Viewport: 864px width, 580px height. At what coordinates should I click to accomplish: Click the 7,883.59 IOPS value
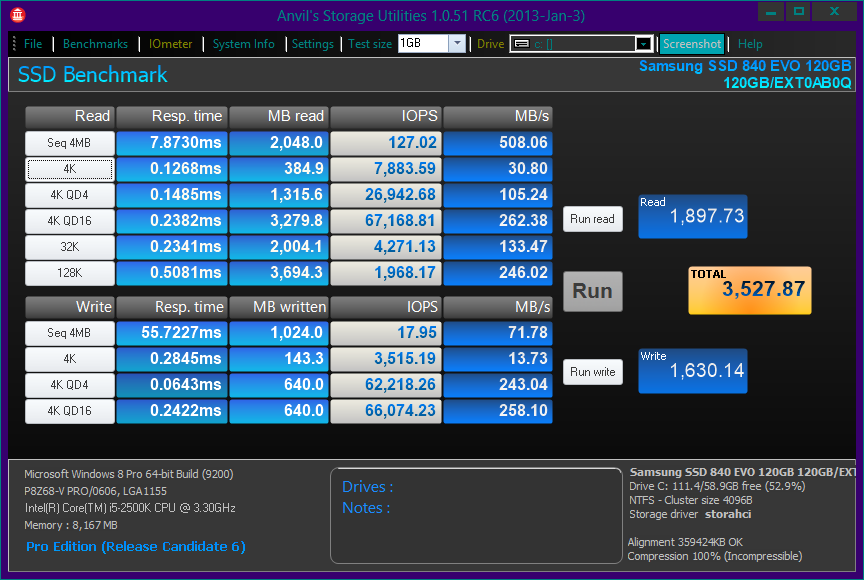(x=386, y=169)
